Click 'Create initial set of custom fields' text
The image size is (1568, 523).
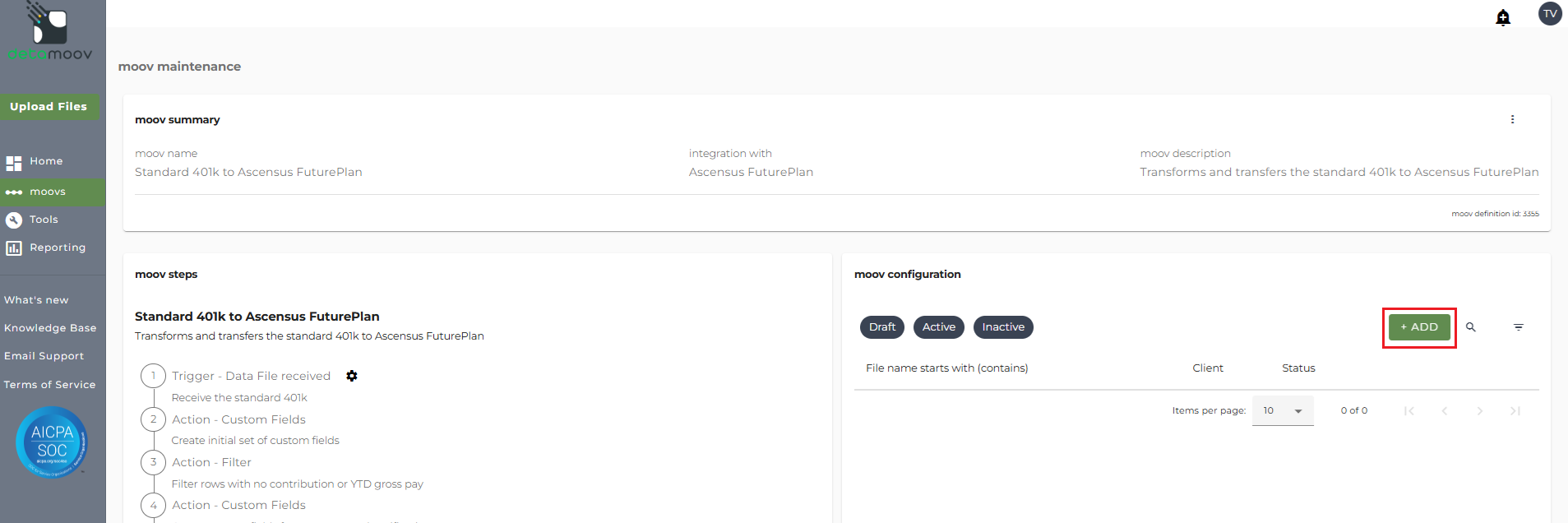tap(255, 441)
